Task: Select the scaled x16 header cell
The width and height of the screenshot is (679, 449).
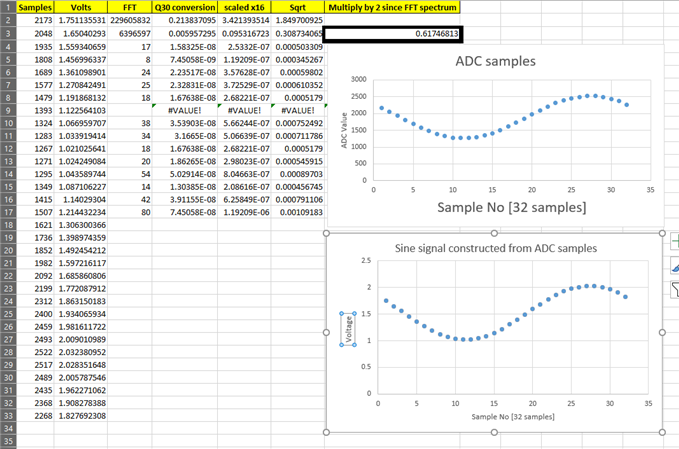Action: [x=244, y=7]
